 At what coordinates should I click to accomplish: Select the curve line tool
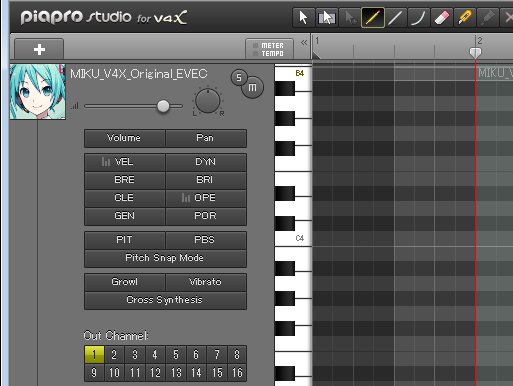pyautogui.click(x=418, y=17)
